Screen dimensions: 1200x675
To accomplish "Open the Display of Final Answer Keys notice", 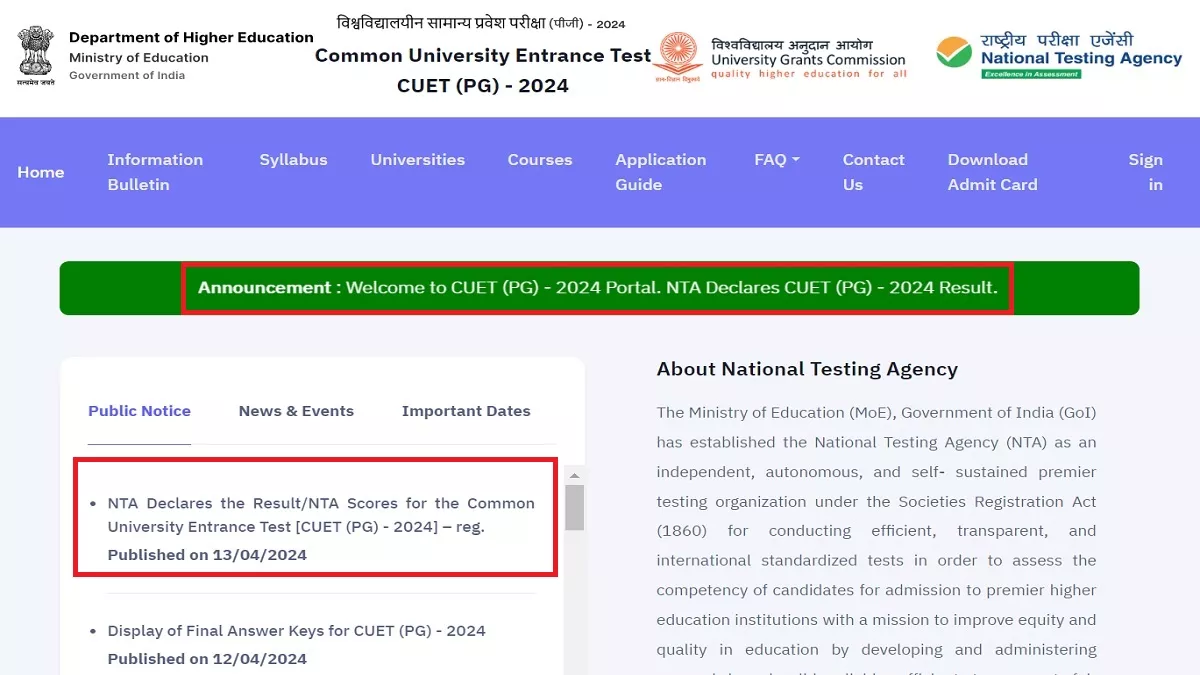I will tap(296, 631).
